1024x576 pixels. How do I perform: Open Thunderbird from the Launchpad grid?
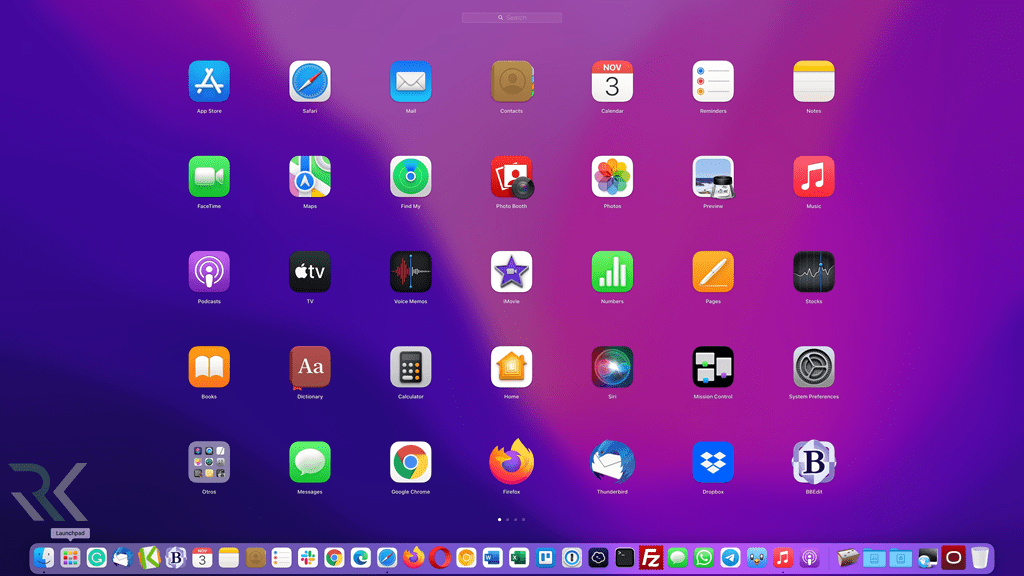[x=612, y=462]
